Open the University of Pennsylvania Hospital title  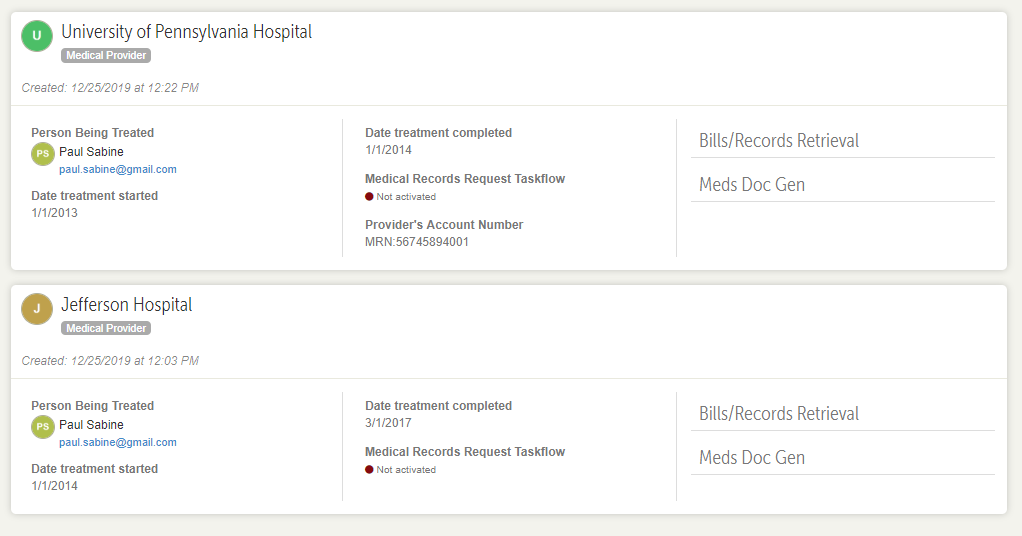click(186, 32)
